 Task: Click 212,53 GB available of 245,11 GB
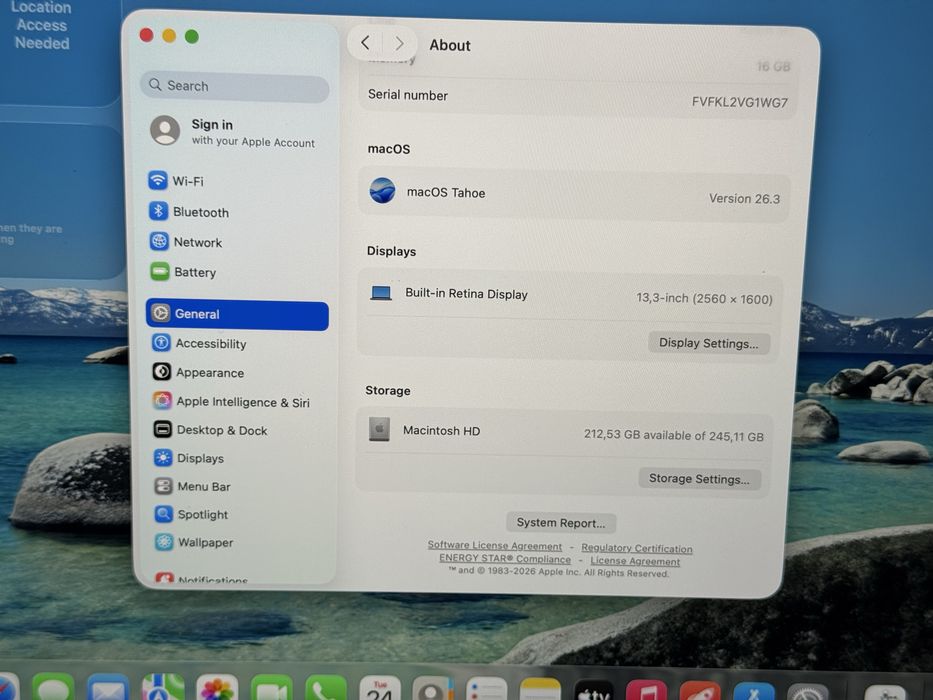pyautogui.click(x=673, y=435)
